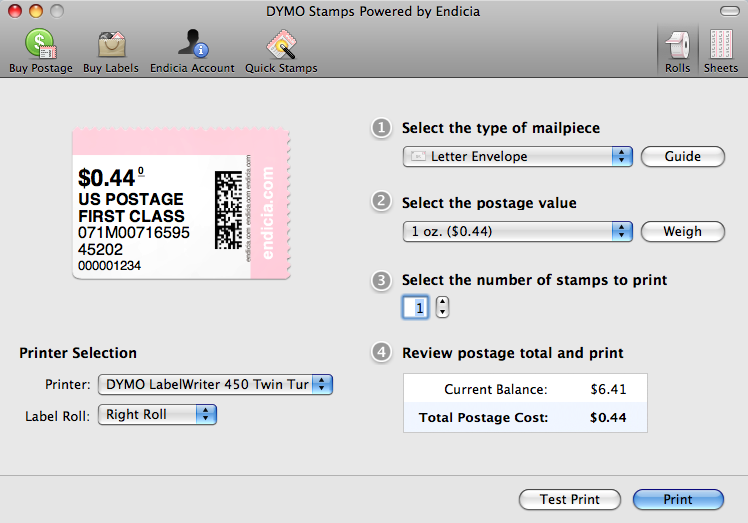The width and height of the screenshot is (748, 523).
Task: Click the stamp preview image
Action: [x=182, y=204]
